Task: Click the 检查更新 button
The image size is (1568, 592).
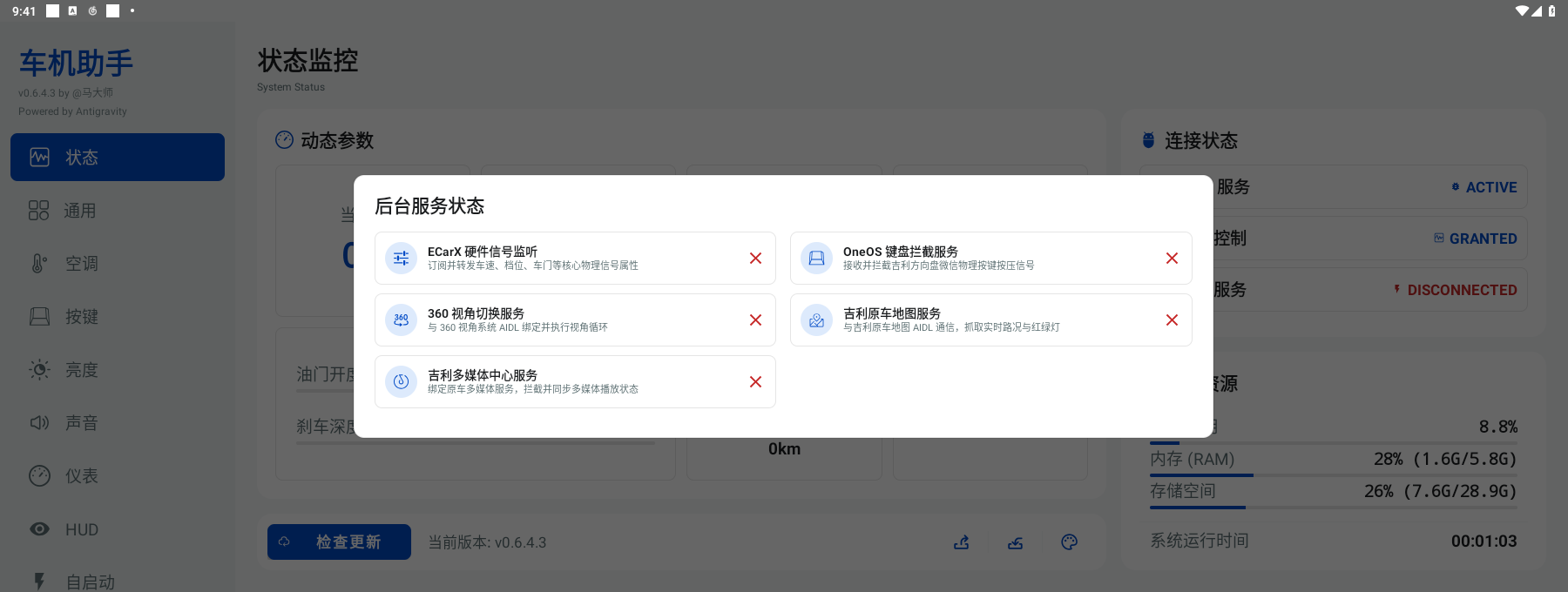Action: [339, 542]
